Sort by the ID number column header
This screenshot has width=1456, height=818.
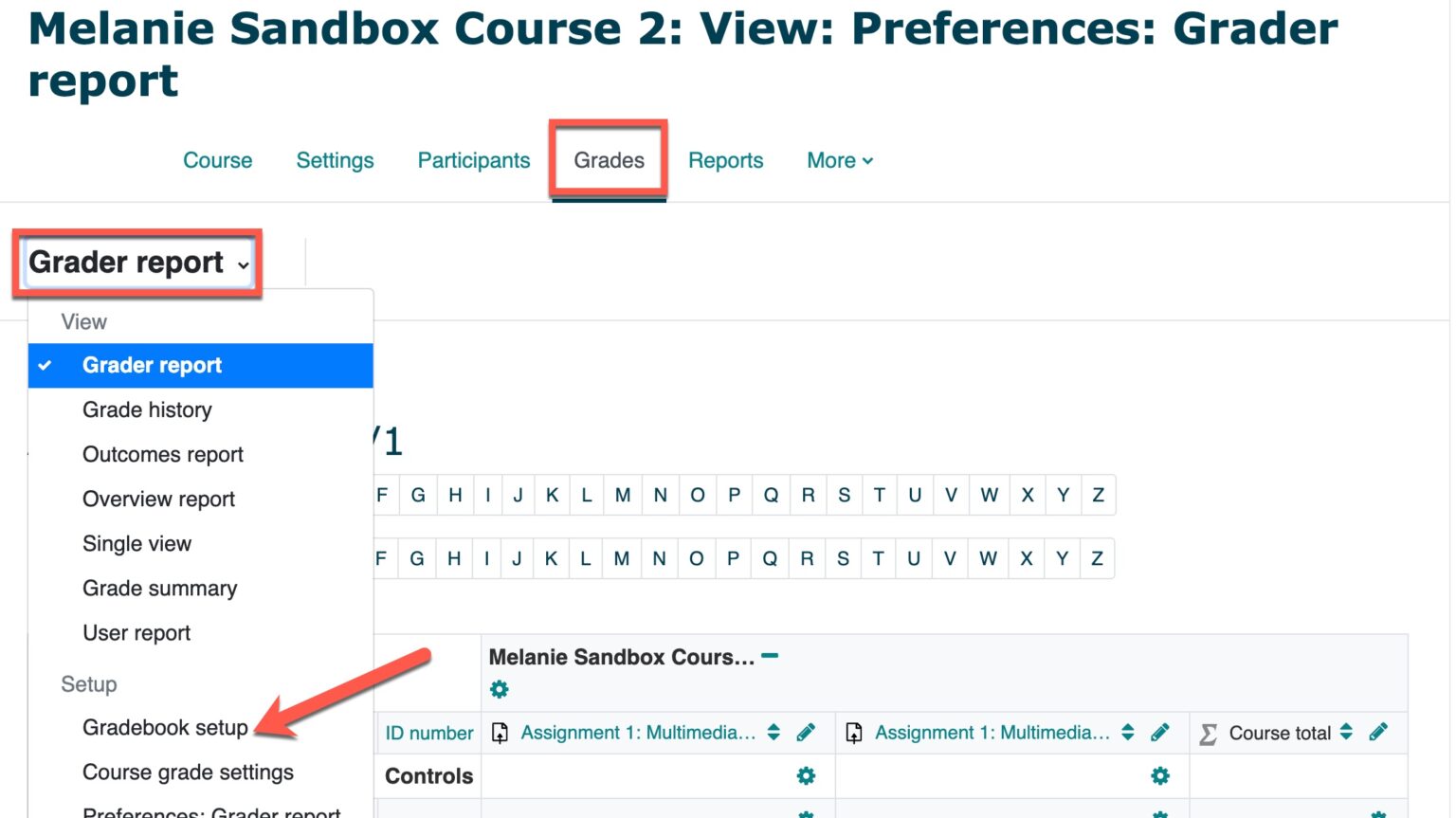428,732
